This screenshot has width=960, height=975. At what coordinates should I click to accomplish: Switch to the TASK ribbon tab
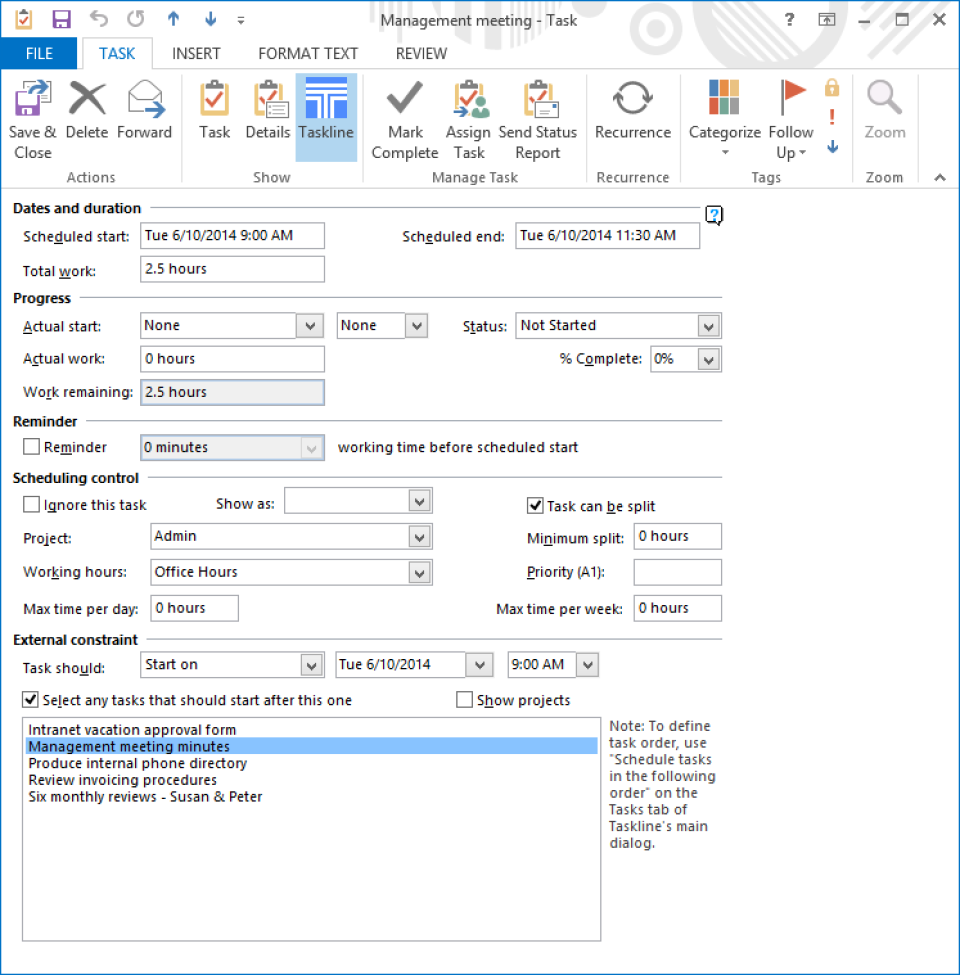point(117,53)
